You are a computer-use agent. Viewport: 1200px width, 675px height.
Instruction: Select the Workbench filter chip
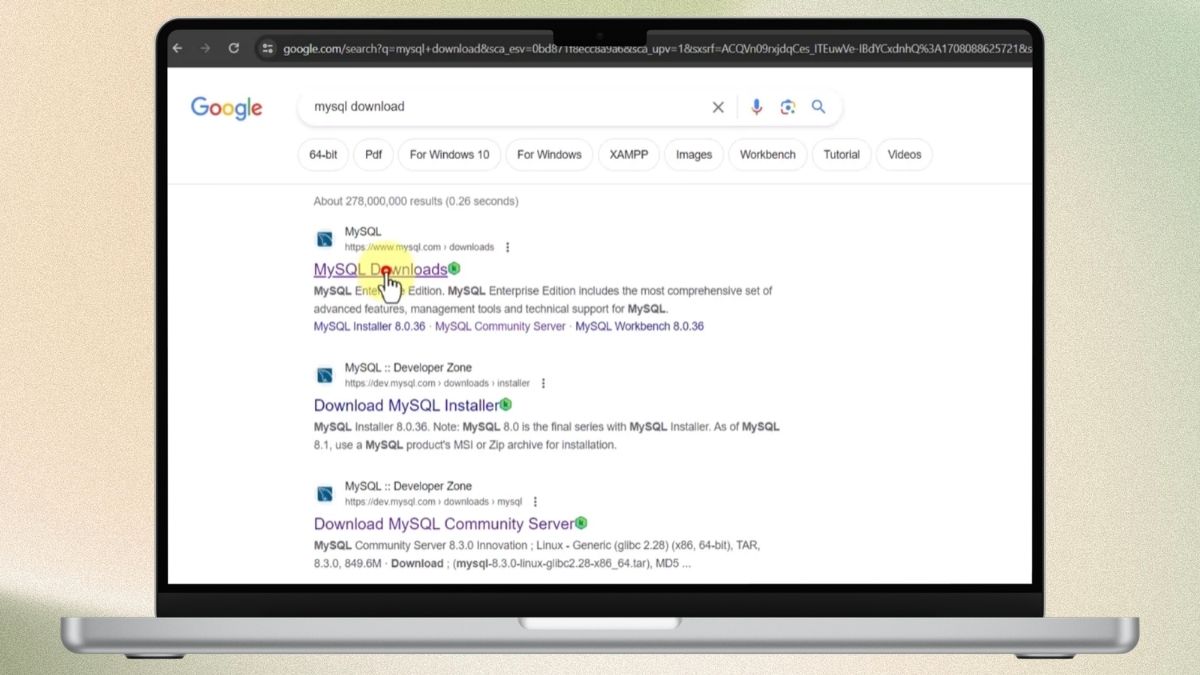click(768, 155)
